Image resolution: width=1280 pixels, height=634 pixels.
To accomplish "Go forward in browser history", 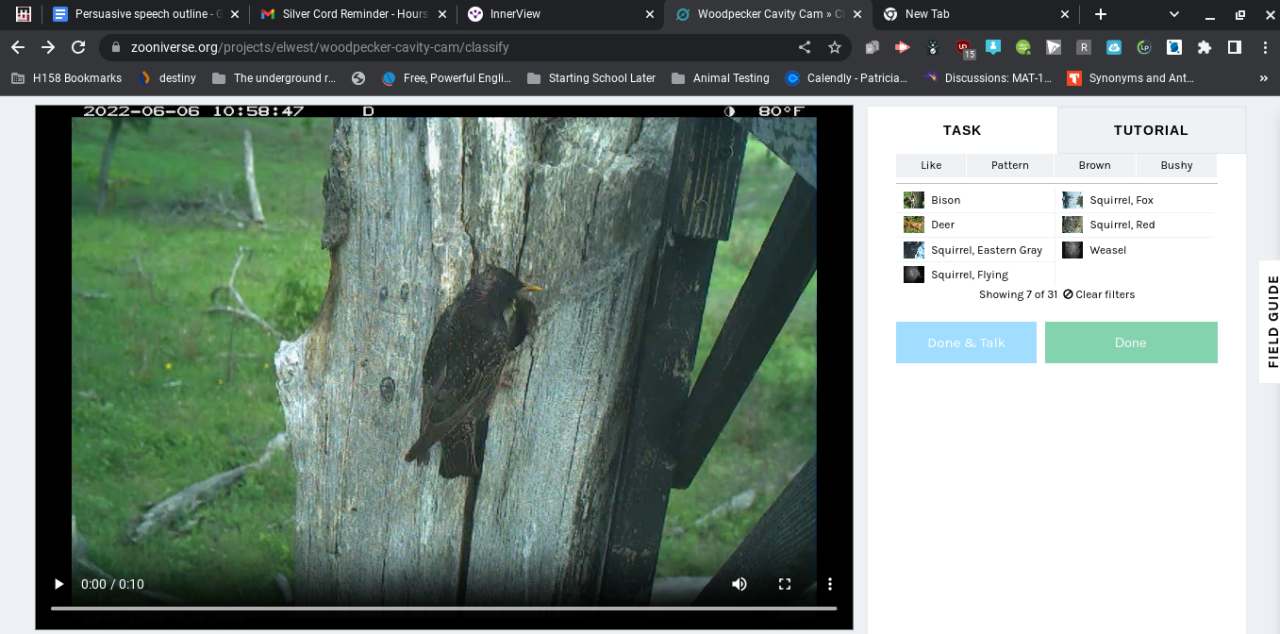I will 48,47.
